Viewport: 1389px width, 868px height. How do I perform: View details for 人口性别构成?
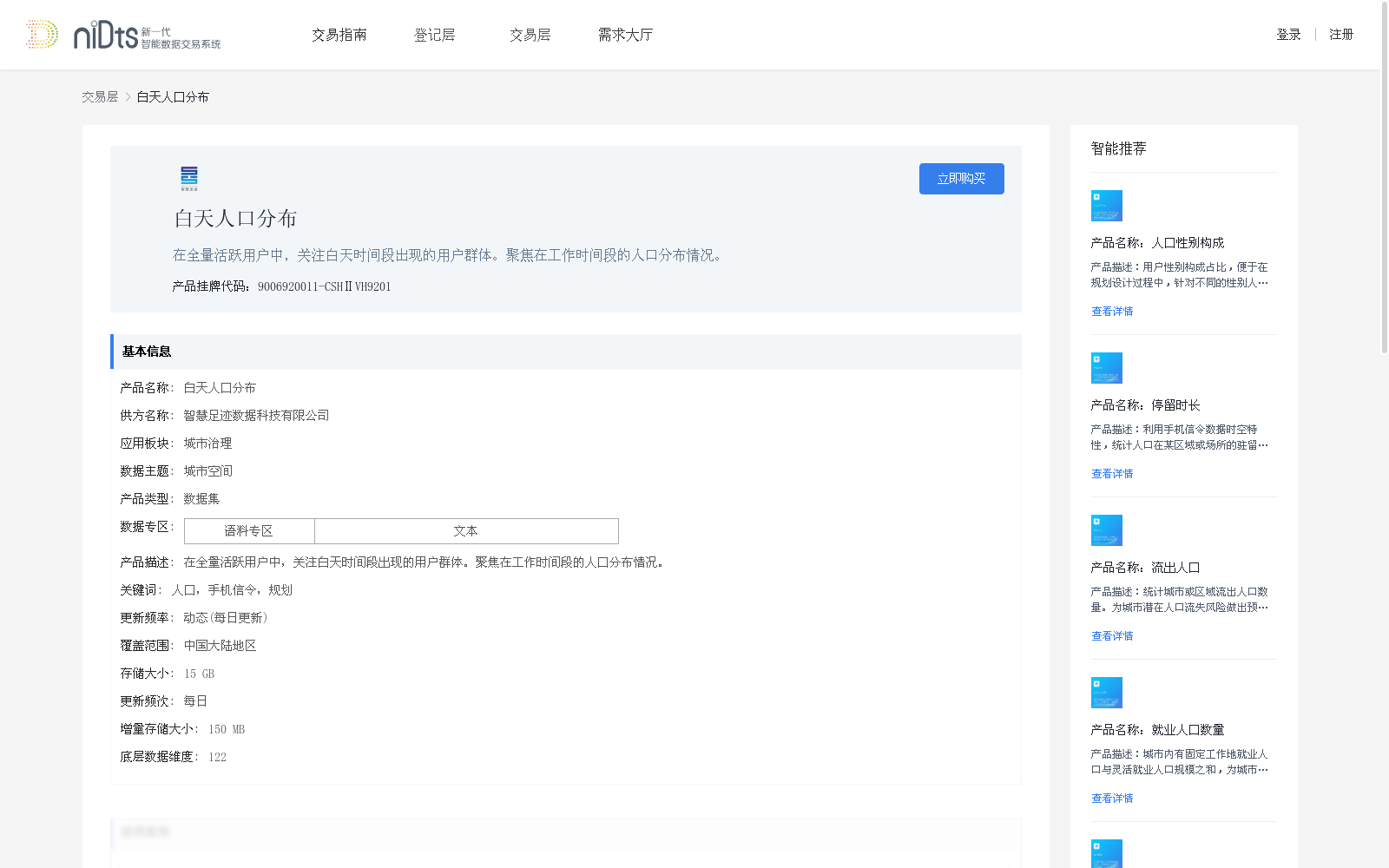pyautogui.click(x=1112, y=312)
